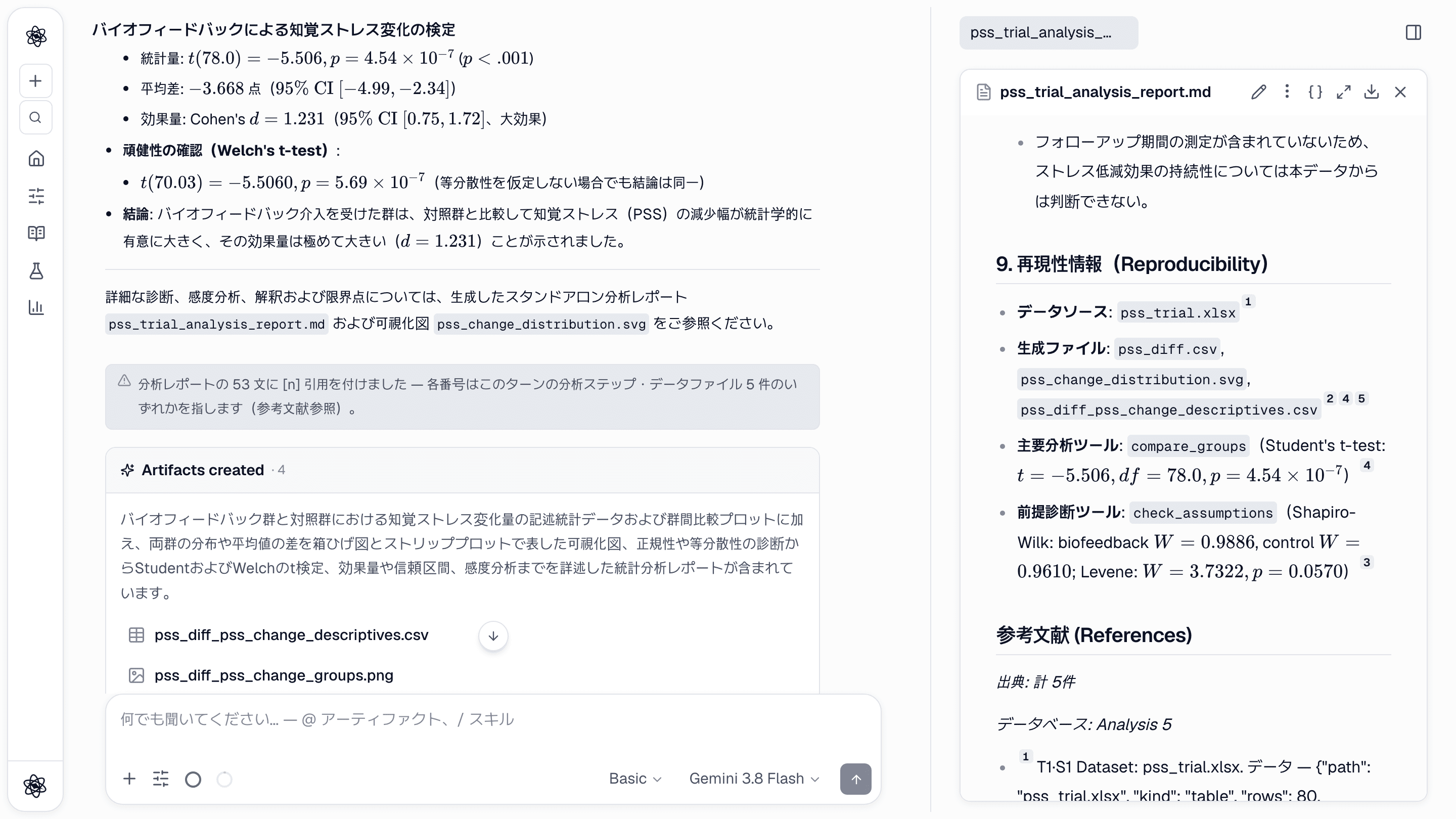Image resolution: width=1456 pixels, height=819 pixels.
Task: Open the book library icon in sidebar
Action: (36, 233)
